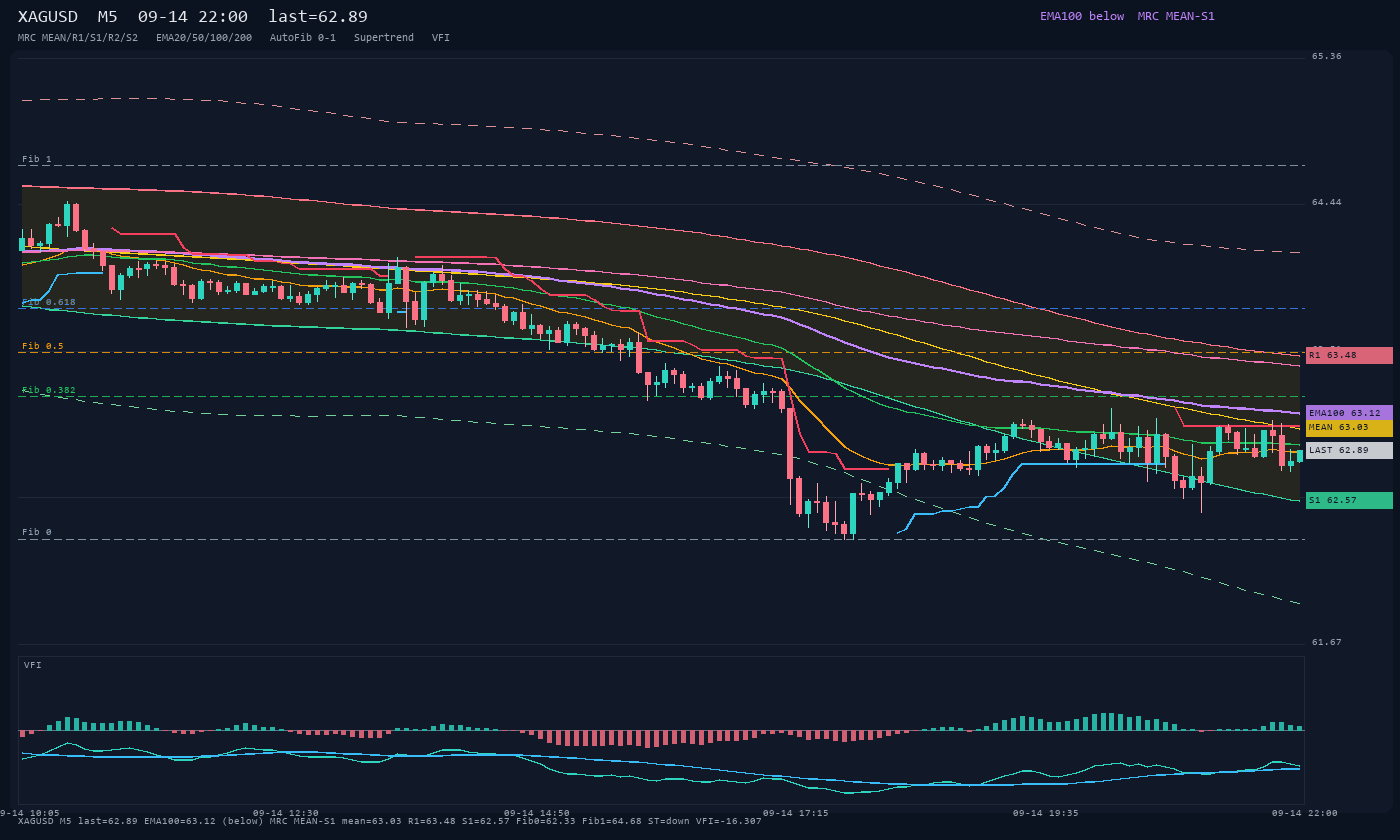
Task: Click the XAGUSD symbol in the chart title
Action: tap(48, 17)
